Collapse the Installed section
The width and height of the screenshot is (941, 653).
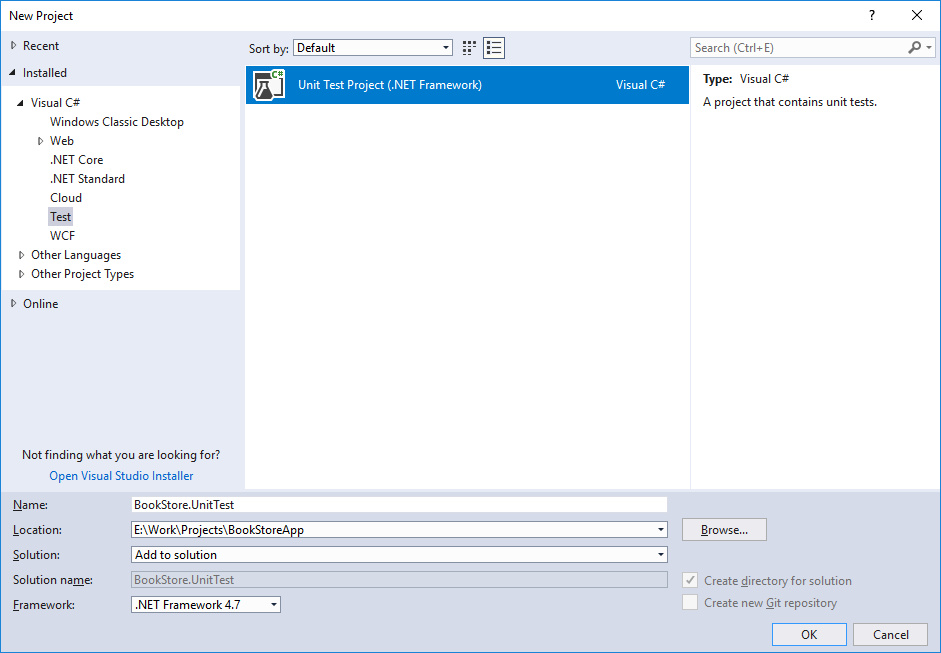(x=13, y=73)
